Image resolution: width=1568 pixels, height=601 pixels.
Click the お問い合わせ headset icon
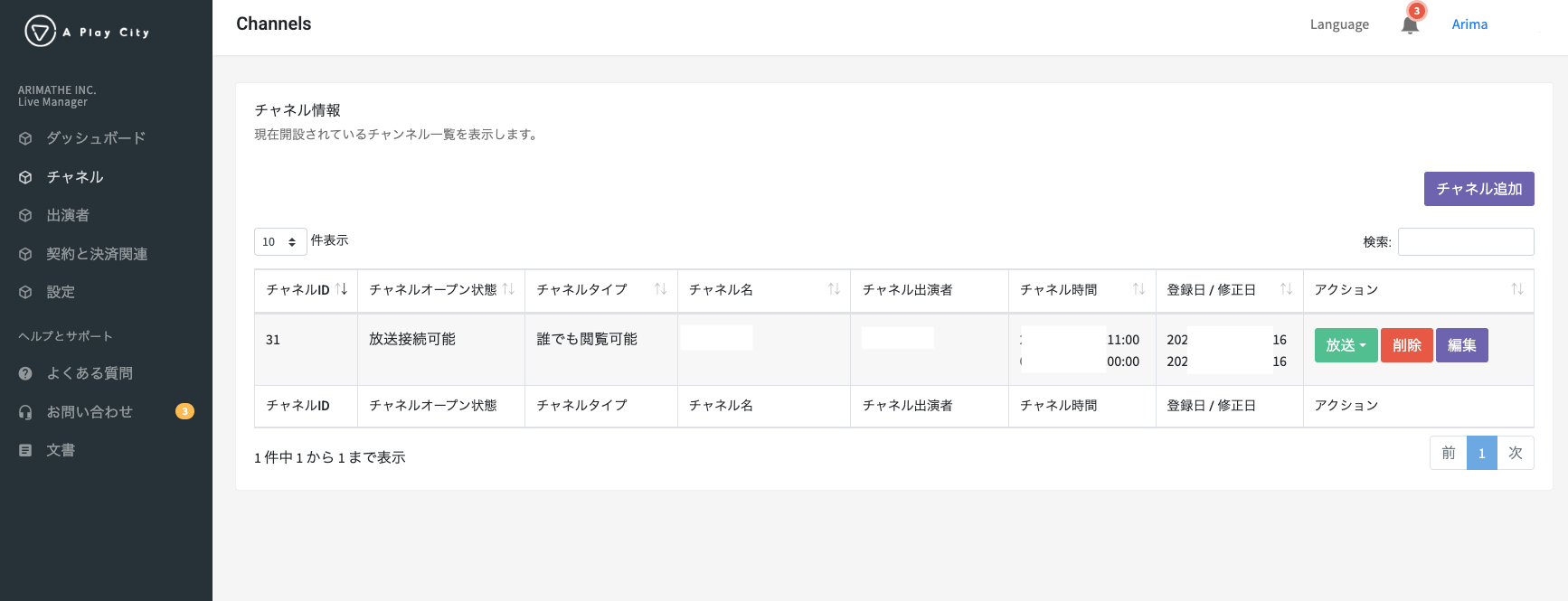(x=25, y=411)
